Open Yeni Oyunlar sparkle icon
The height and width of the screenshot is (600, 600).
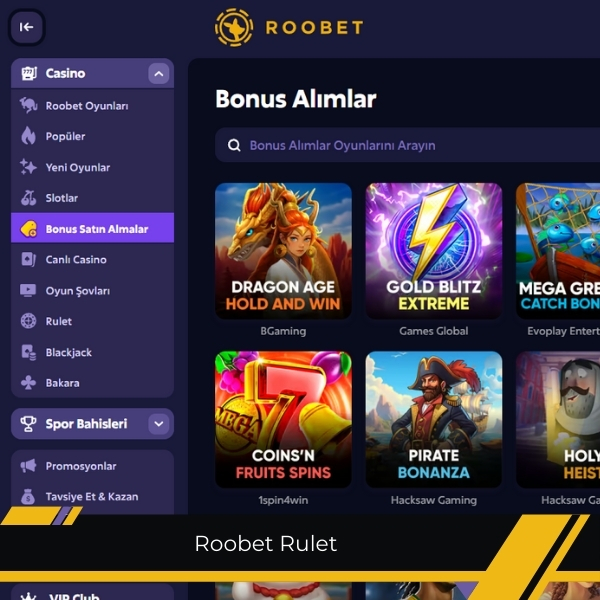pyautogui.click(x=28, y=167)
